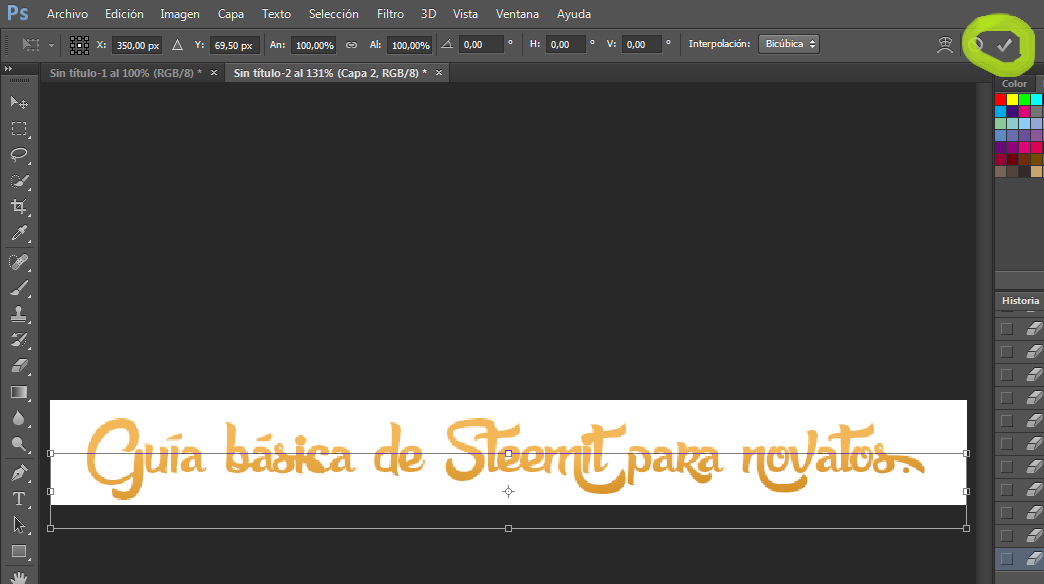
Task: Select the Path Selection arrow tool
Action: tap(19, 525)
